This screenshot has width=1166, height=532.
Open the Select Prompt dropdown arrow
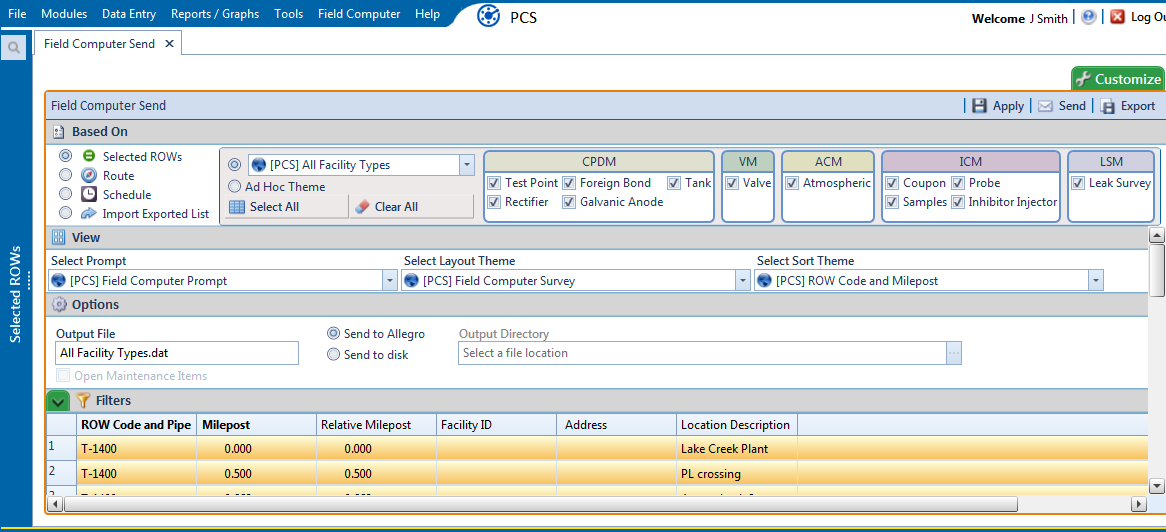(x=390, y=281)
